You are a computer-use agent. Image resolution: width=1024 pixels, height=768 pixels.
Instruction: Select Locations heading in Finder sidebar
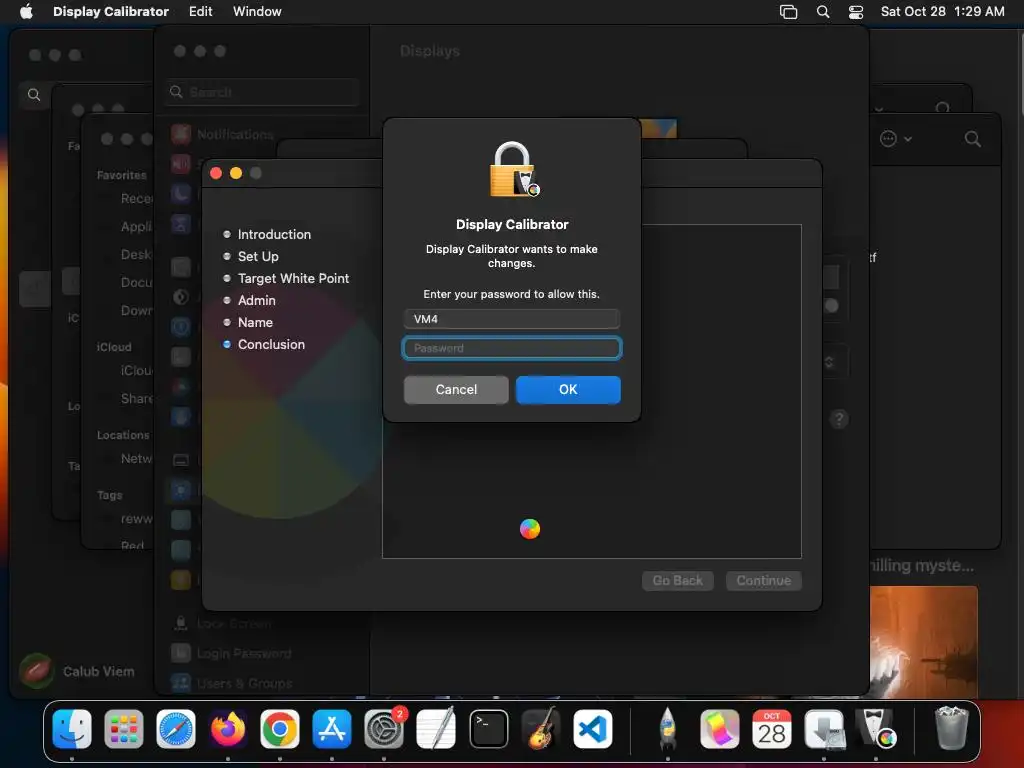point(123,435)
